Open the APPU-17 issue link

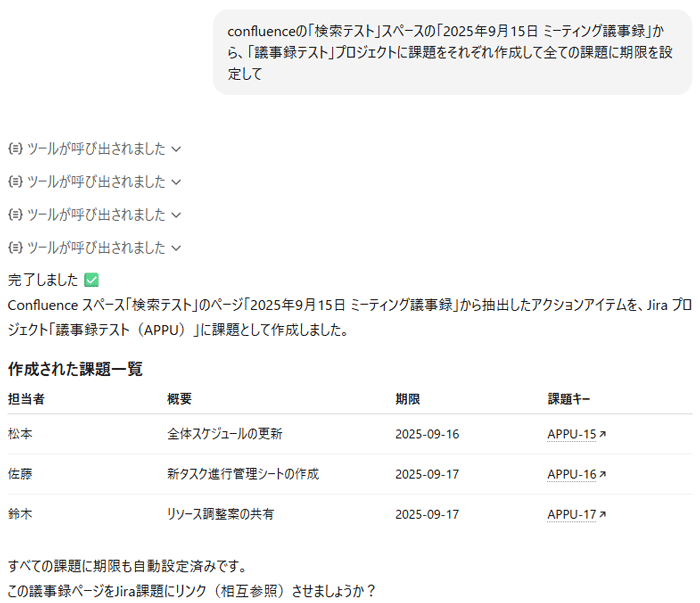(576, 514)
